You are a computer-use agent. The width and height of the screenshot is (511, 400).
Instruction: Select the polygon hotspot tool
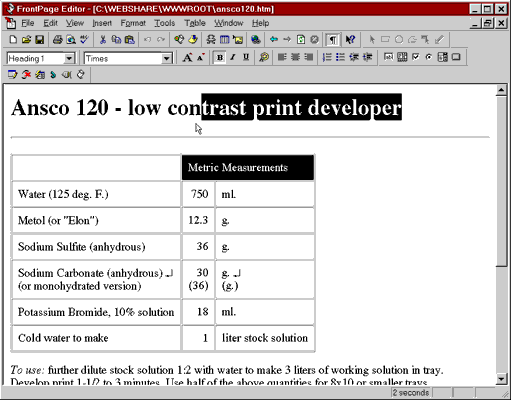pyautogui.click(x=412, y=40)
